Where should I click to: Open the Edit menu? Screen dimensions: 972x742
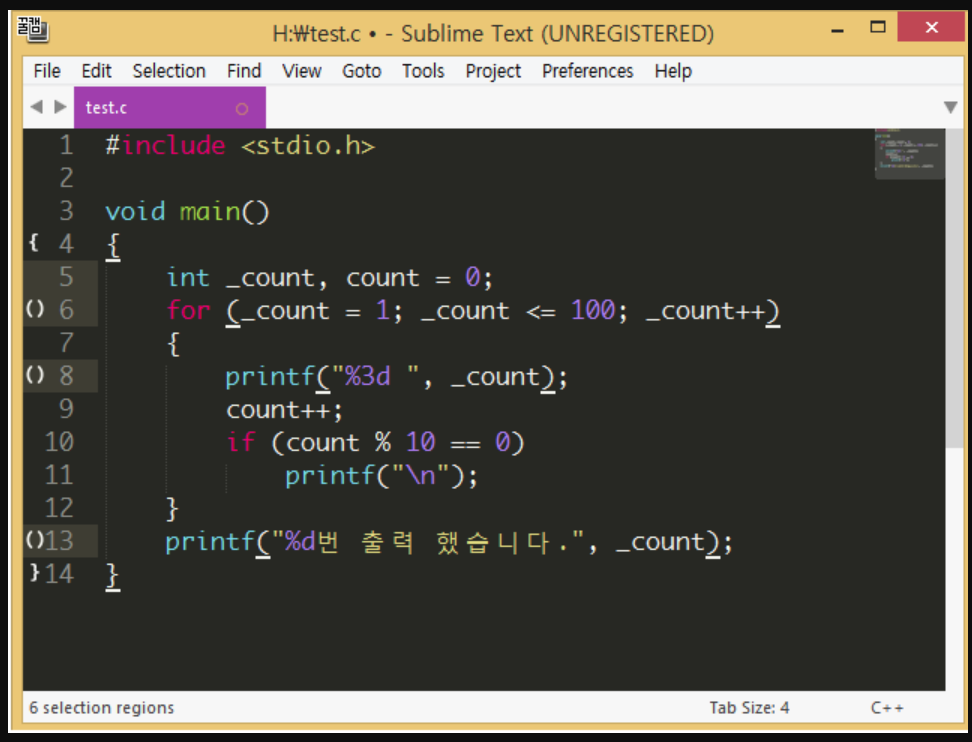pyautogui.click(x=96, y=71)
